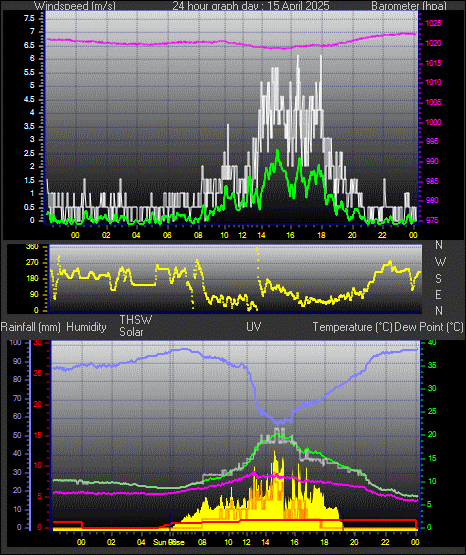Click the red '15' value on the rainfall axis
The height and width of the screenshot is (555, 466).
point(38,435)
